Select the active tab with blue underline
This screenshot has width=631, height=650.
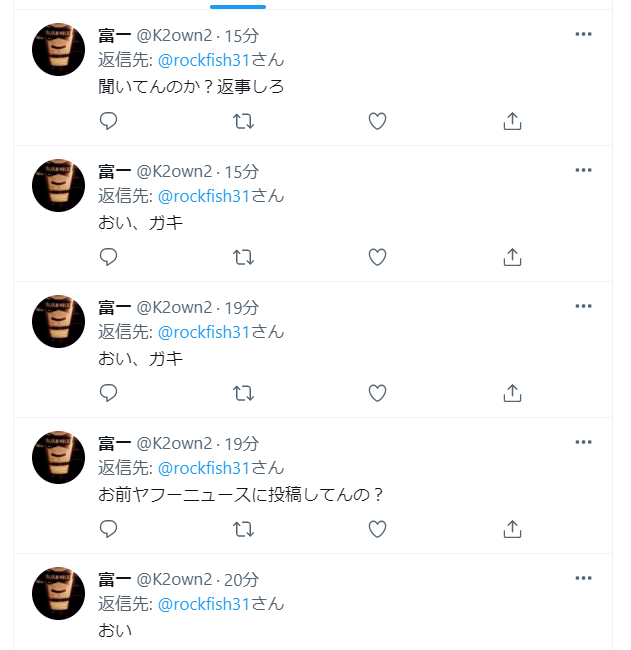click(x=238, y=6)
